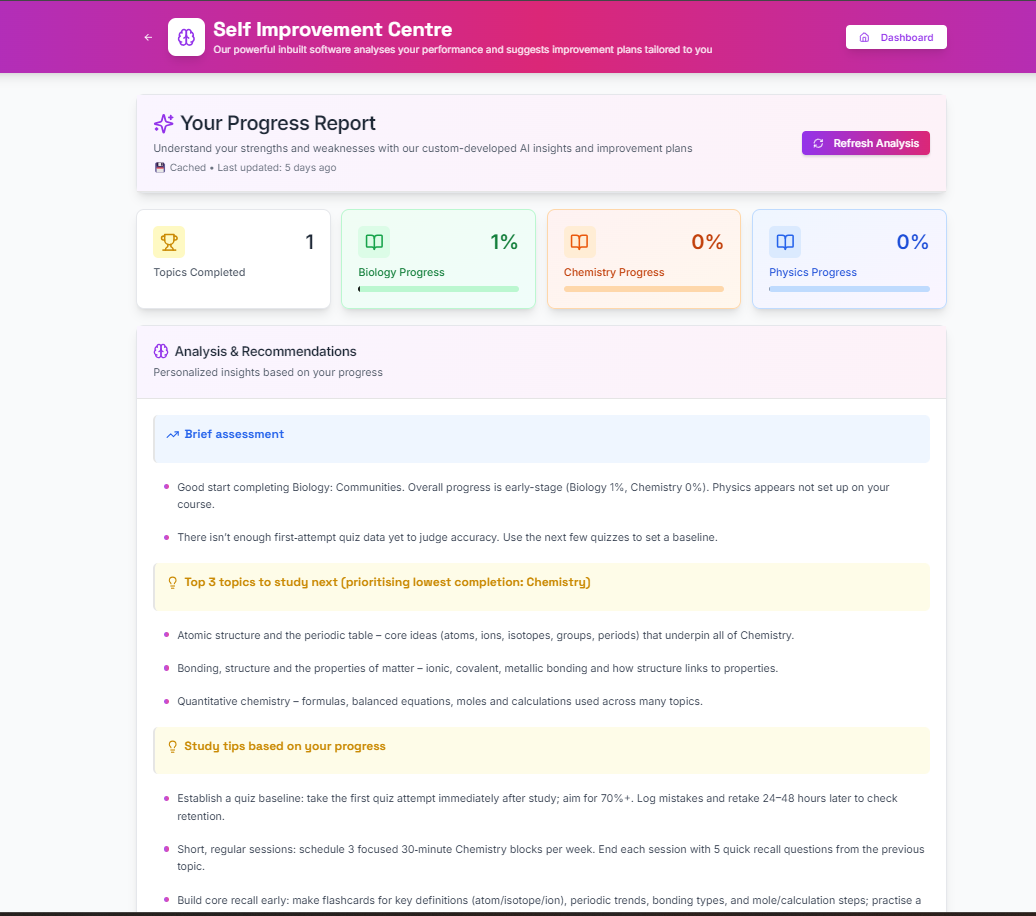Click the Understand your strengths and weaknesses description
The width and height of the screenshot is (1036, 916).
(423, 149)
